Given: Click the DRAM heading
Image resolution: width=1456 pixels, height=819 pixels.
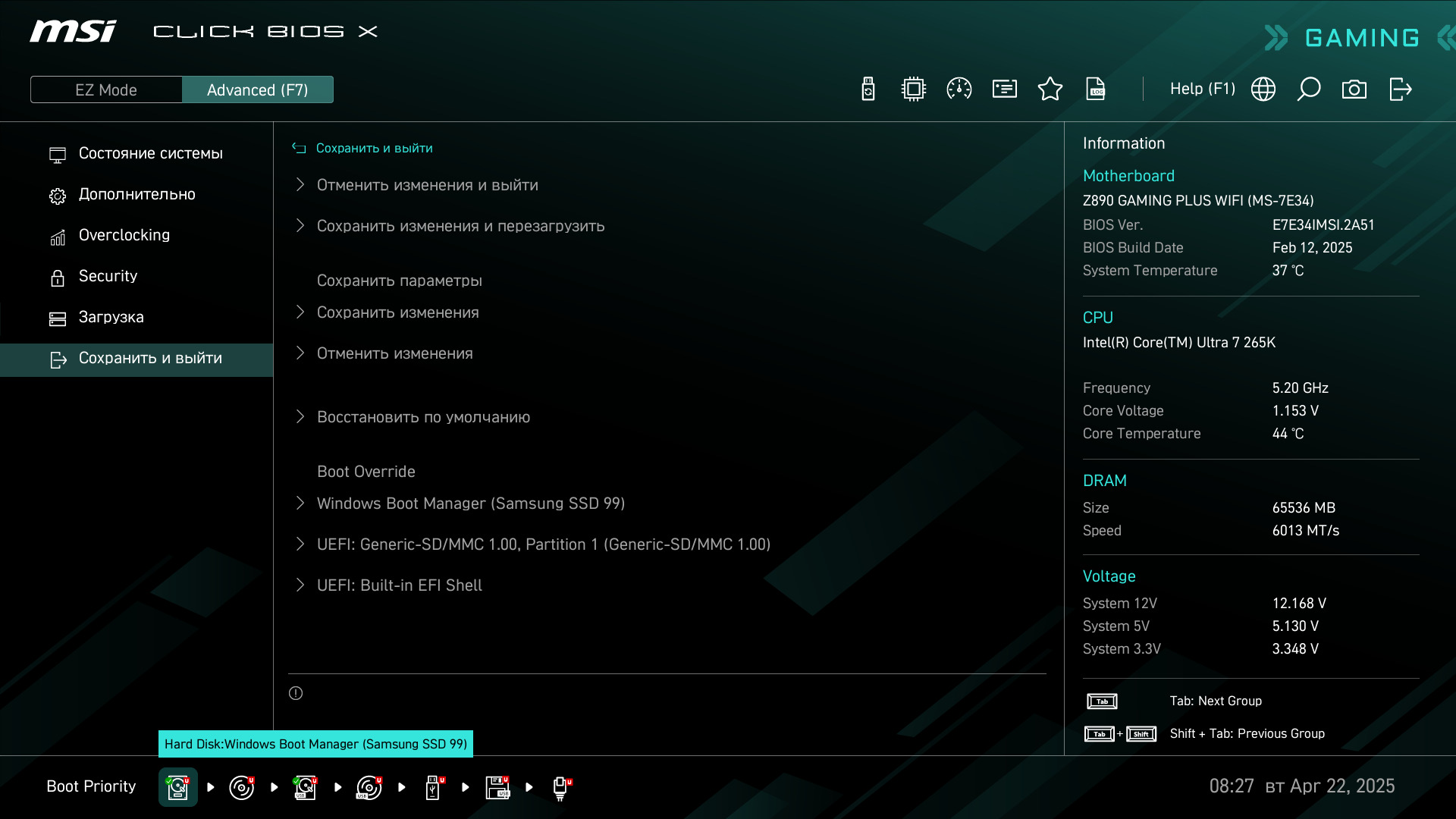Looking at the screenshot, I should point(1105,481).
